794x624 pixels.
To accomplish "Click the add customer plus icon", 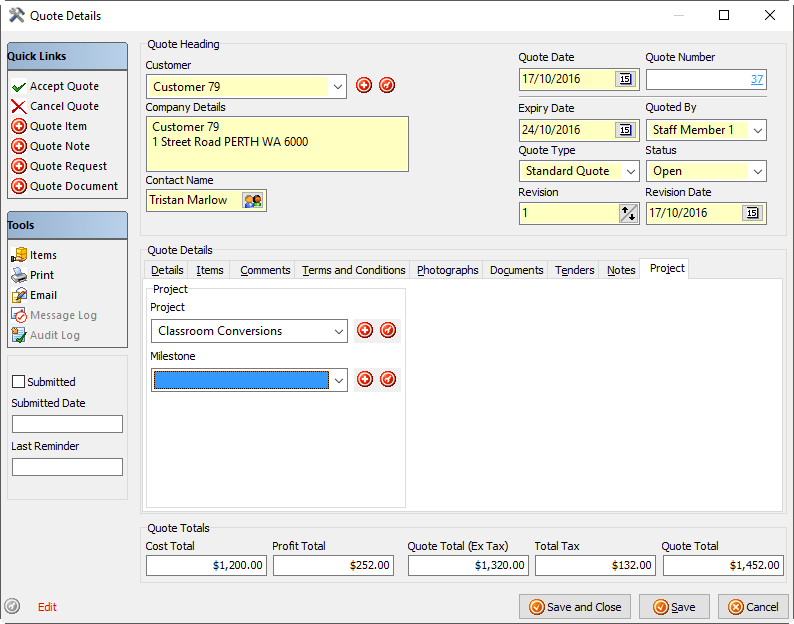I will tap(364, 86).
